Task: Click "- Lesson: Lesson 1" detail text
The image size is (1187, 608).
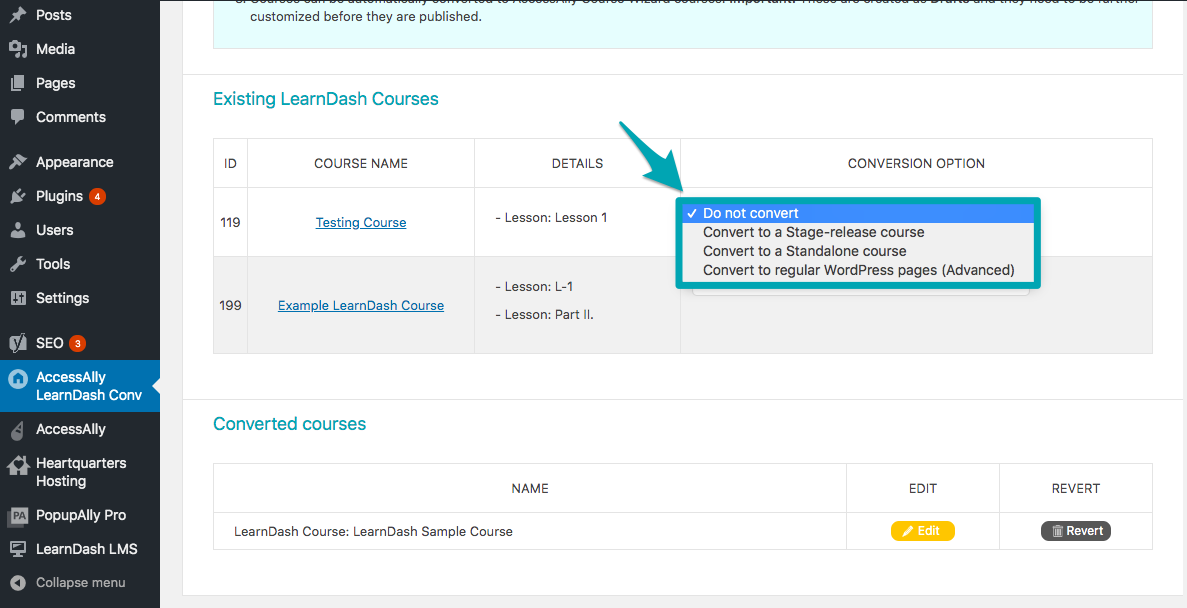Action: point(551,218)
